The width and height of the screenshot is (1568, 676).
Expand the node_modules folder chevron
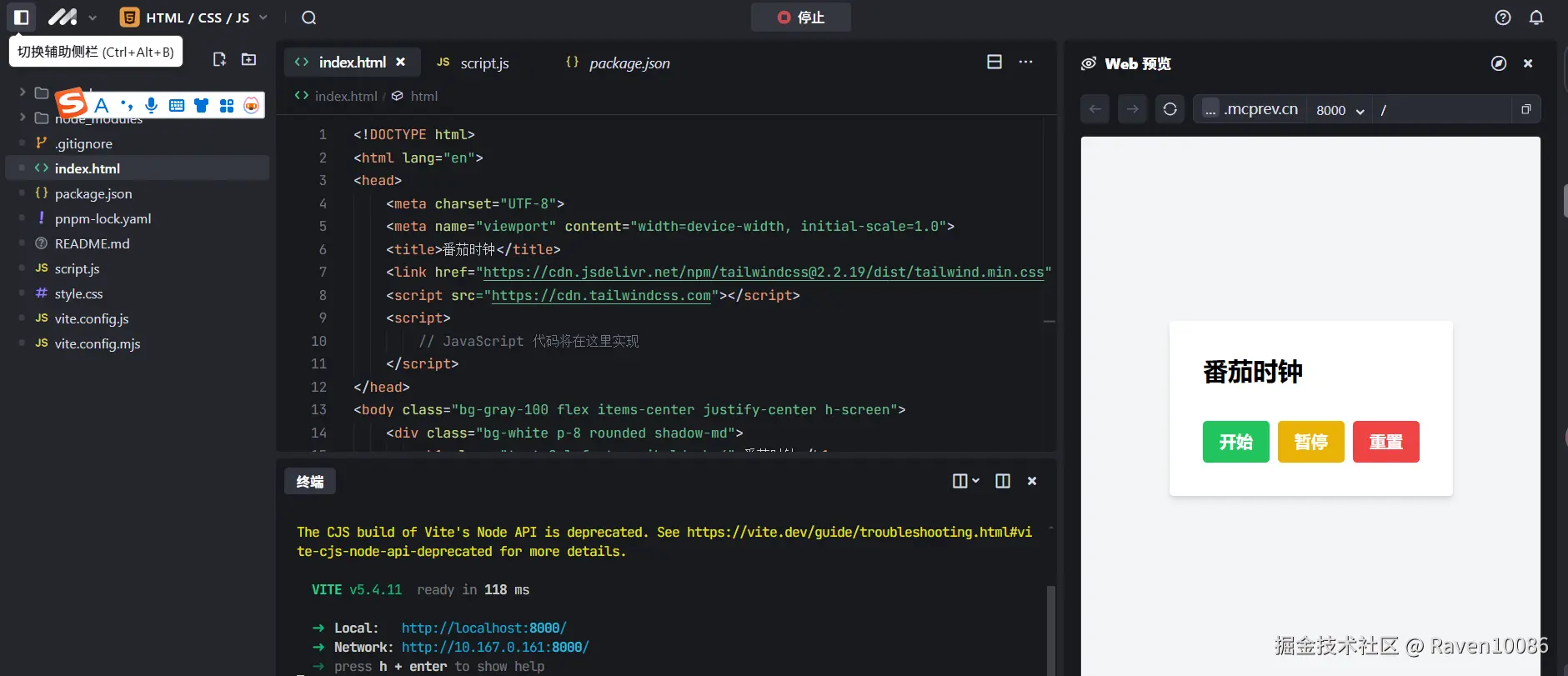(23, 118)
